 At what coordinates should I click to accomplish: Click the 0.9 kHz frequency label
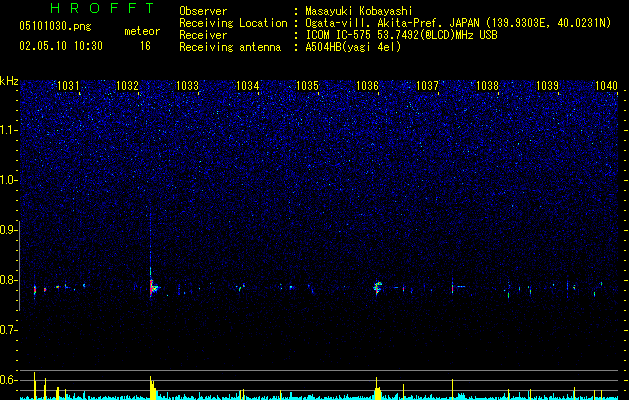coord(8,230)
